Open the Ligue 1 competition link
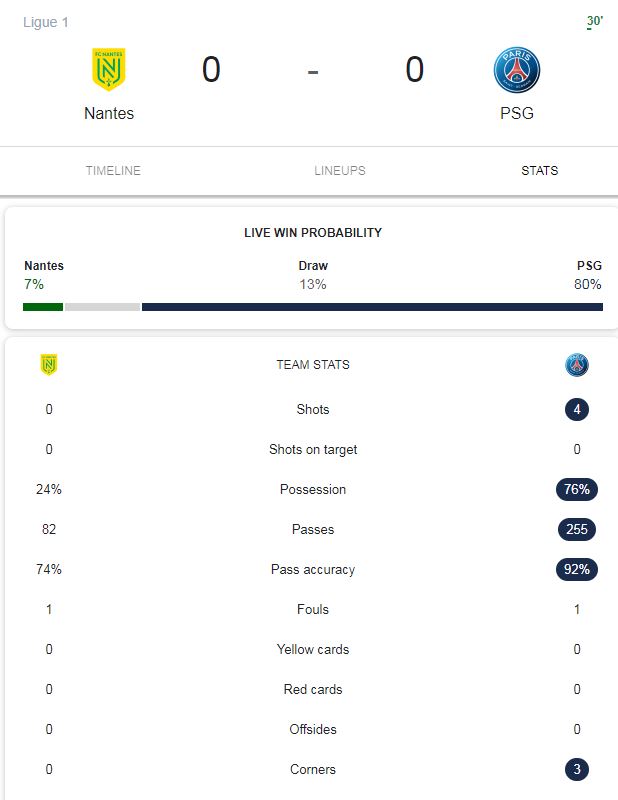This screenshot has width=618, height=800. [x=45, y=22]
